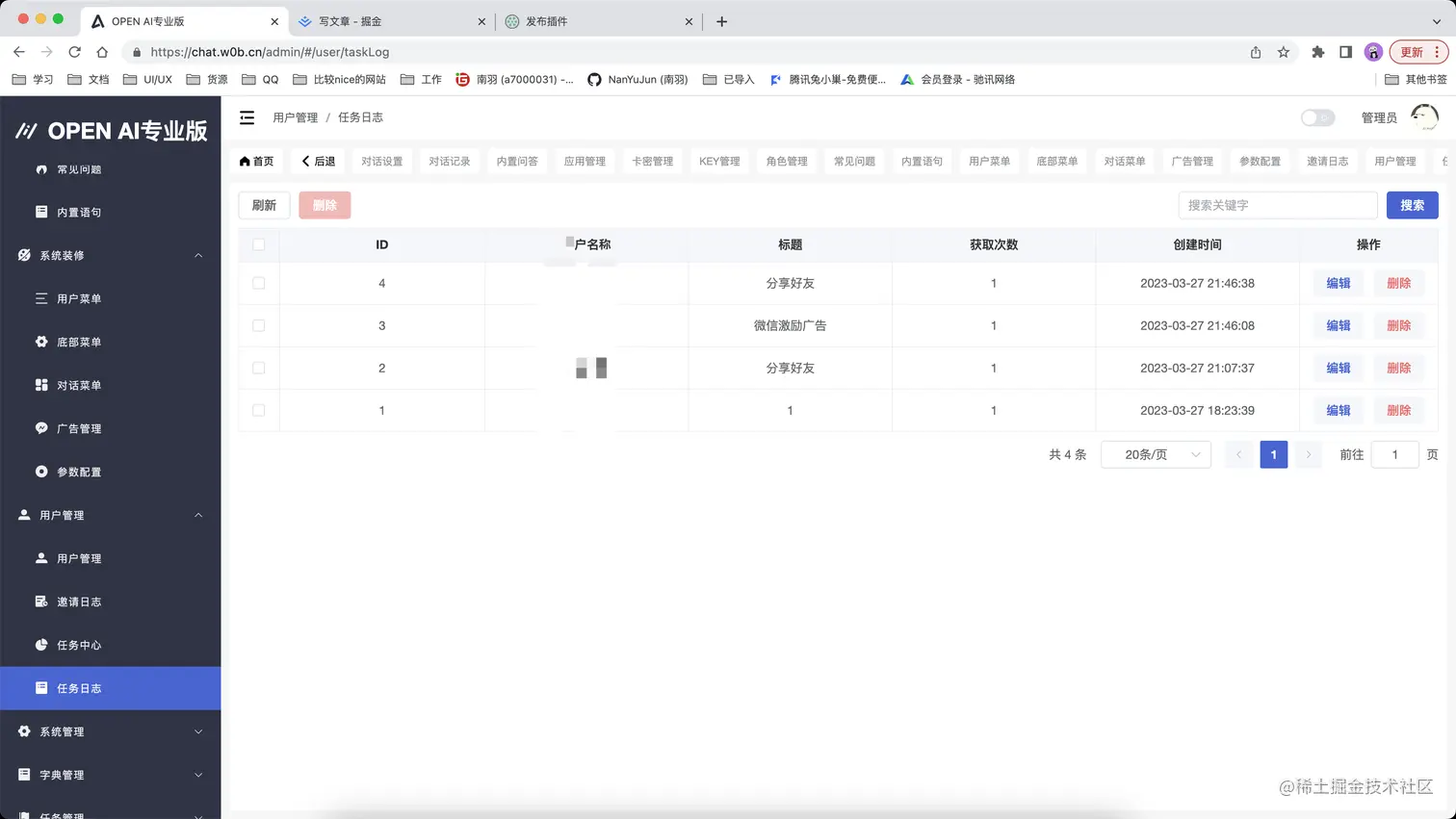Toggle the dark mode switch near 管理员

pyautogui.click(x=1316, y=116)
